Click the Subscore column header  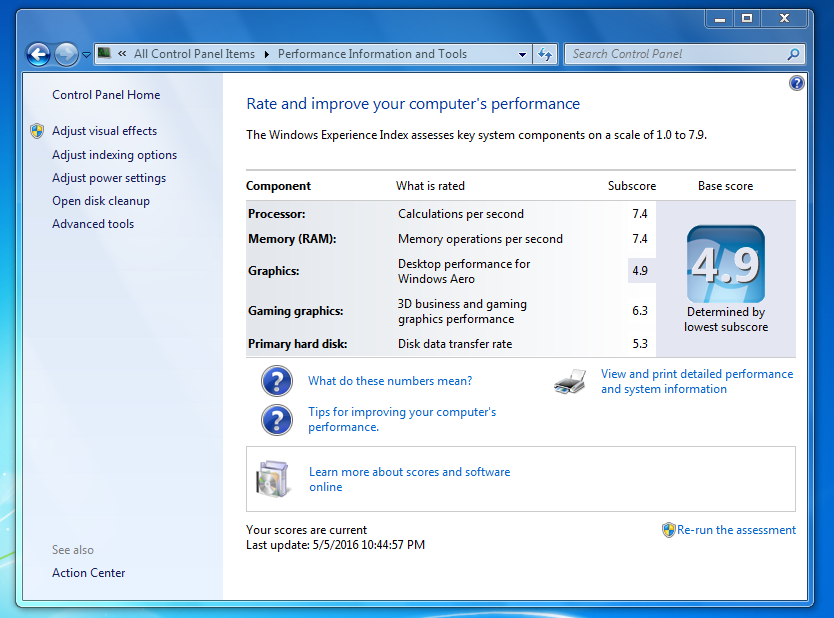[632, 186]
